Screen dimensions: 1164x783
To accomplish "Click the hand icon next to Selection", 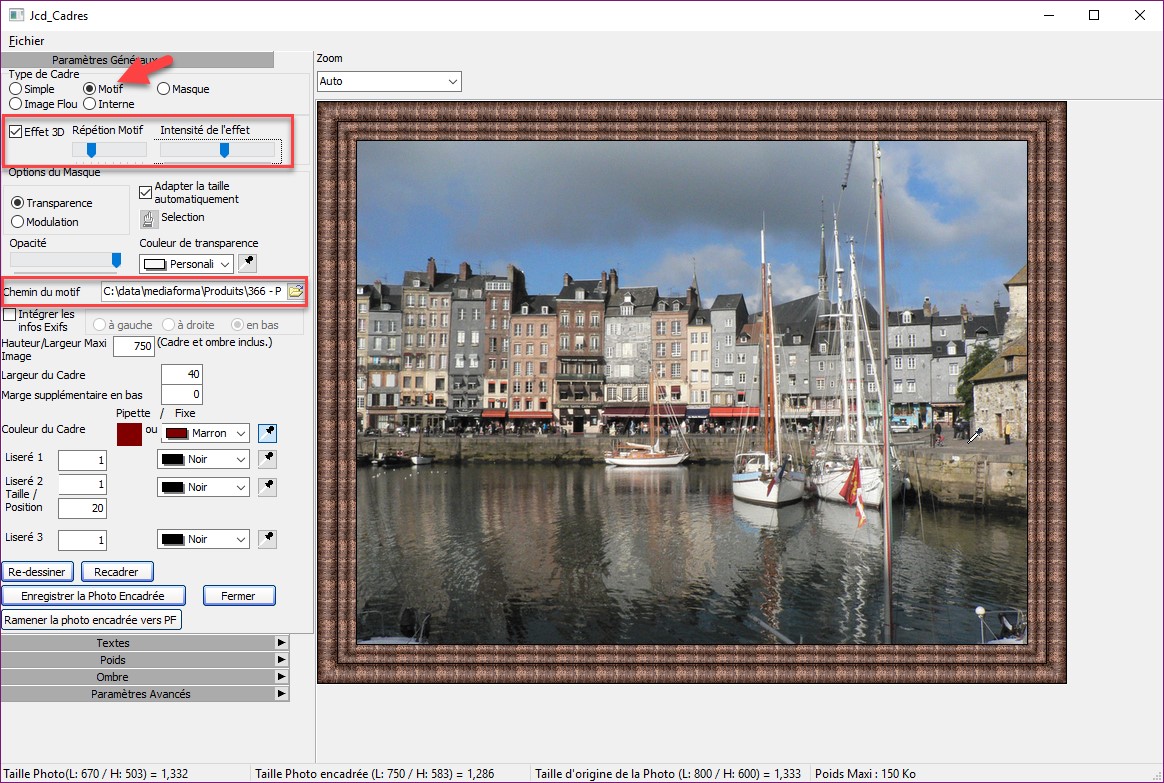I will click(148, 218).
